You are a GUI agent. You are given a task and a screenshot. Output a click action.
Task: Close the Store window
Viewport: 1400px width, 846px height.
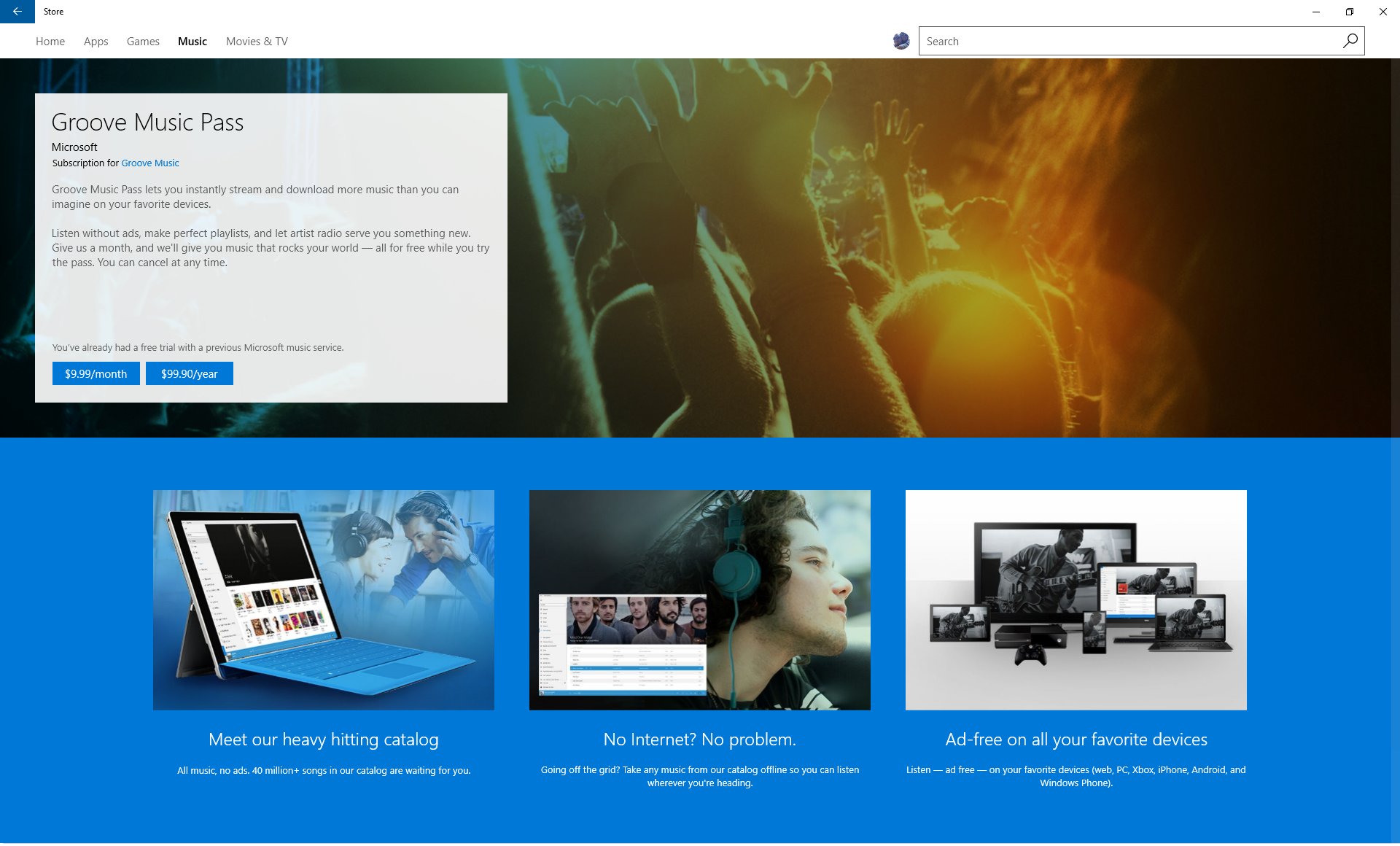[1383, 12]
